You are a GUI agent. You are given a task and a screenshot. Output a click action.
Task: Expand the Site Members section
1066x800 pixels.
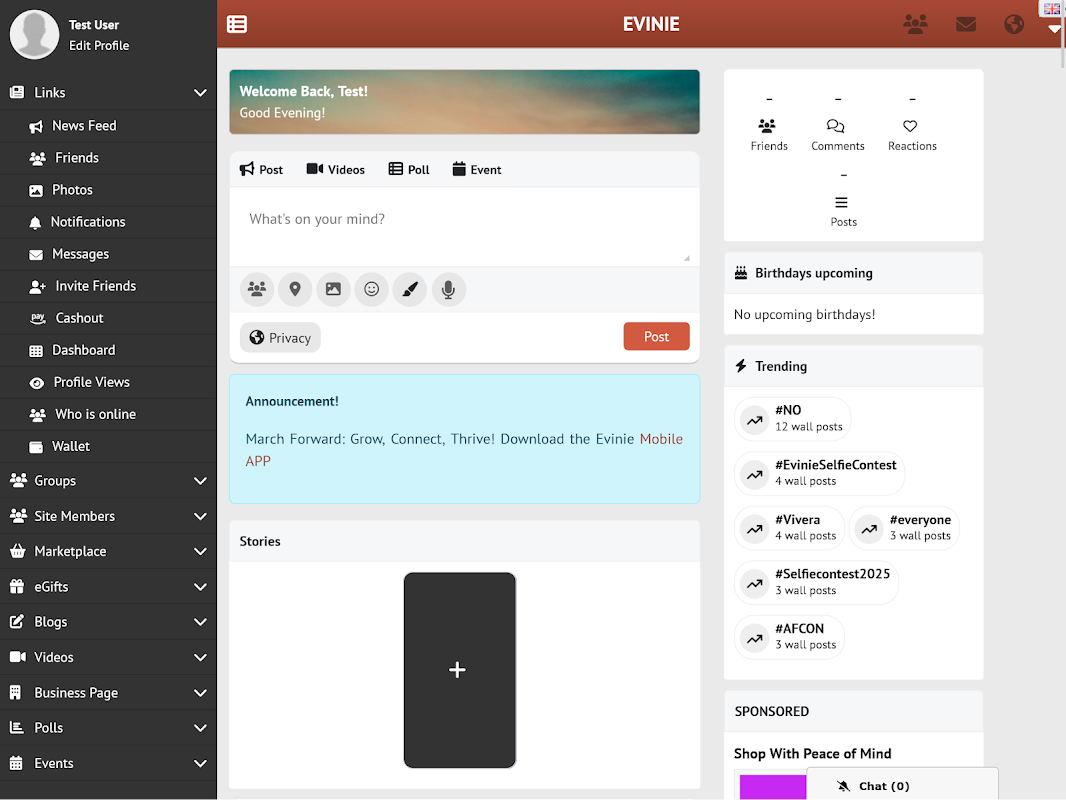109,516
